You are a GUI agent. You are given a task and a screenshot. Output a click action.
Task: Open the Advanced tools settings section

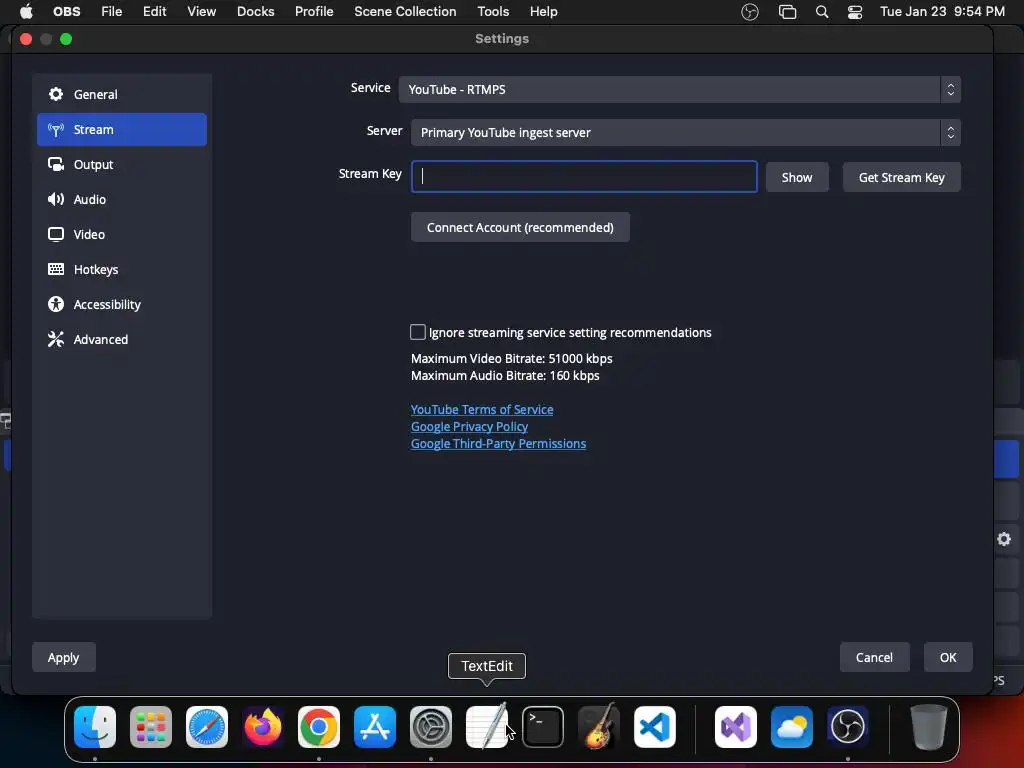[121, 339]
